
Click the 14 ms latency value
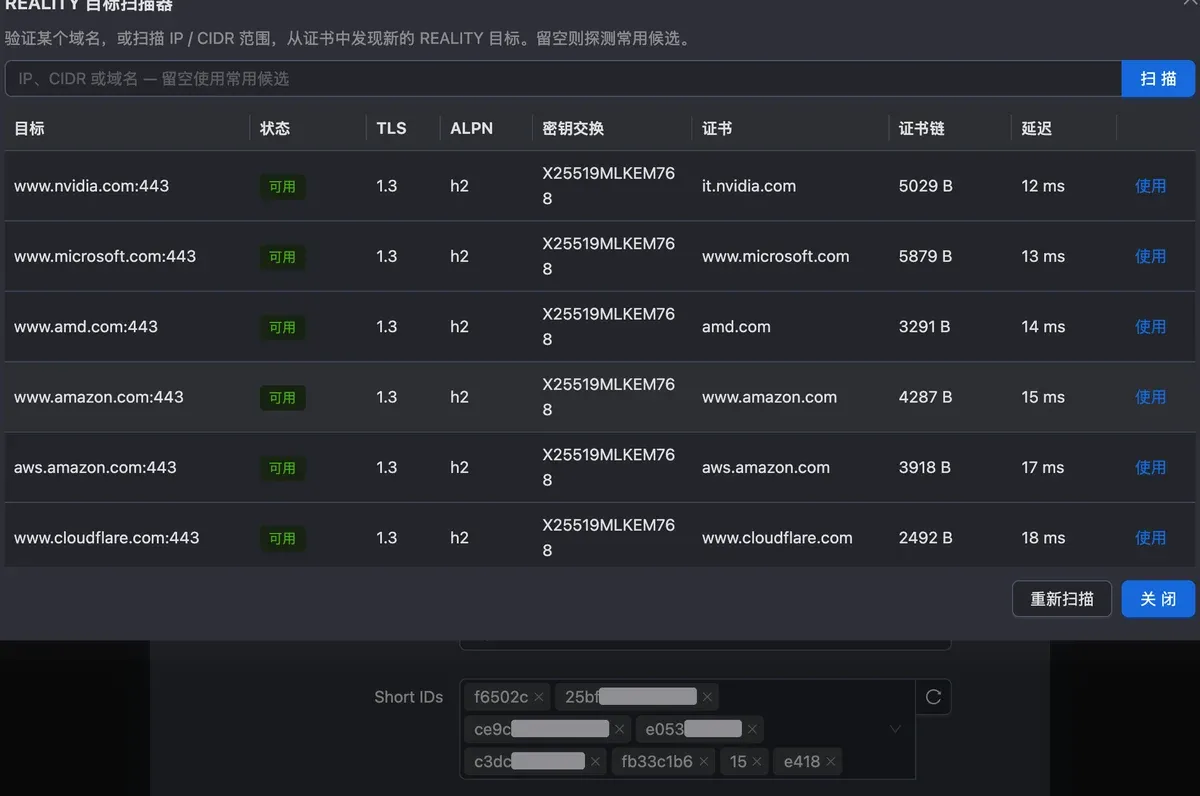tap(1043, 326)
